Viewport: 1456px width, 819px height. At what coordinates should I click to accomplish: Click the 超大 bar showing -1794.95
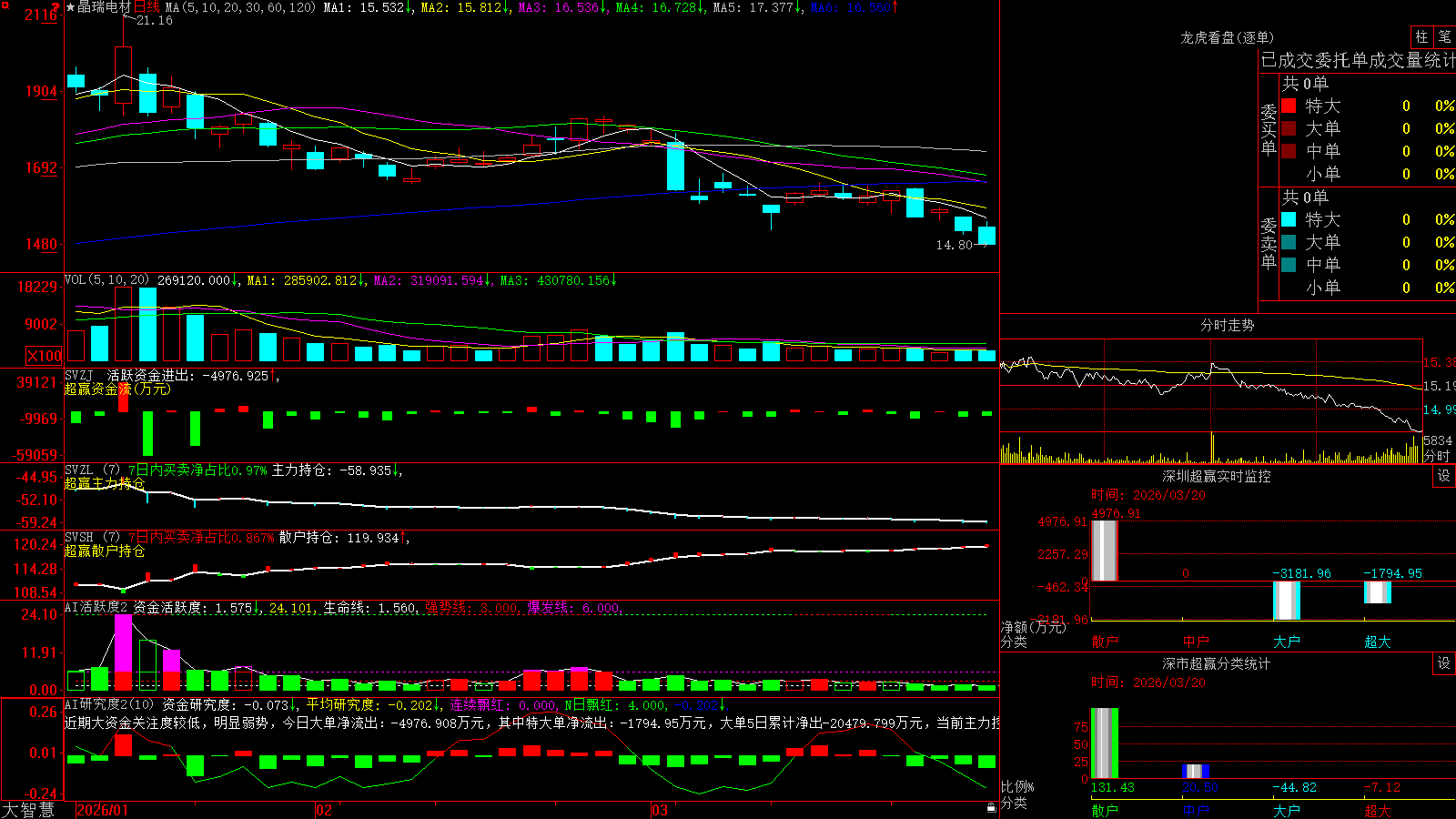(x=1378, y=592)
